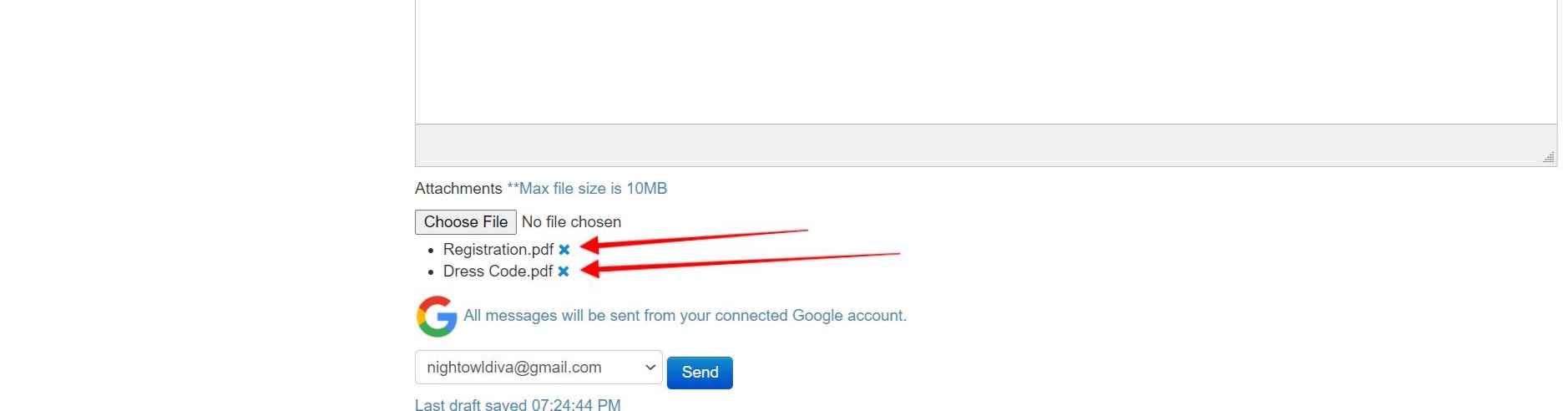Remove the Registration.pdf attachment
This screenshot has height=411, width=1568.
pos(564,250)
